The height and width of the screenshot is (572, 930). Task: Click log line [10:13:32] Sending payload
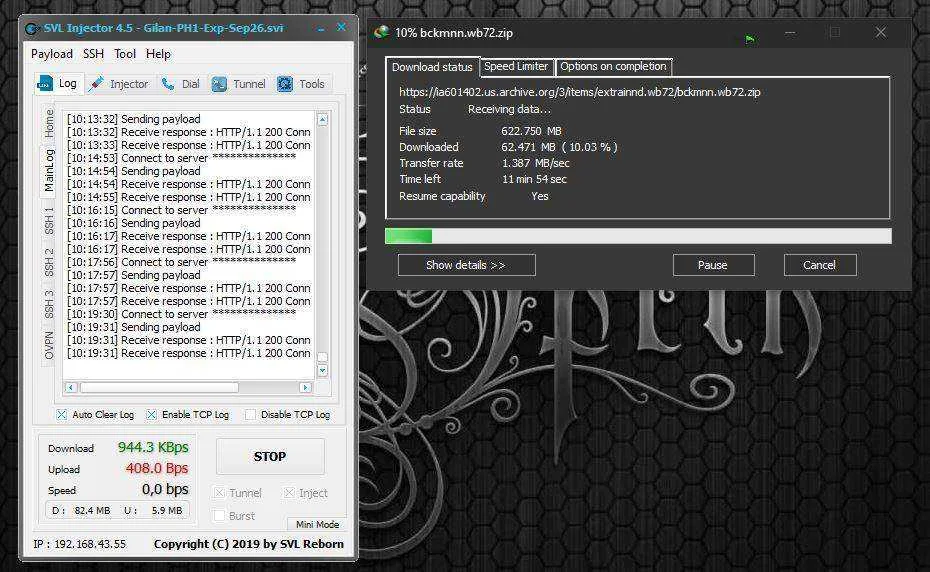pos(133,119)
